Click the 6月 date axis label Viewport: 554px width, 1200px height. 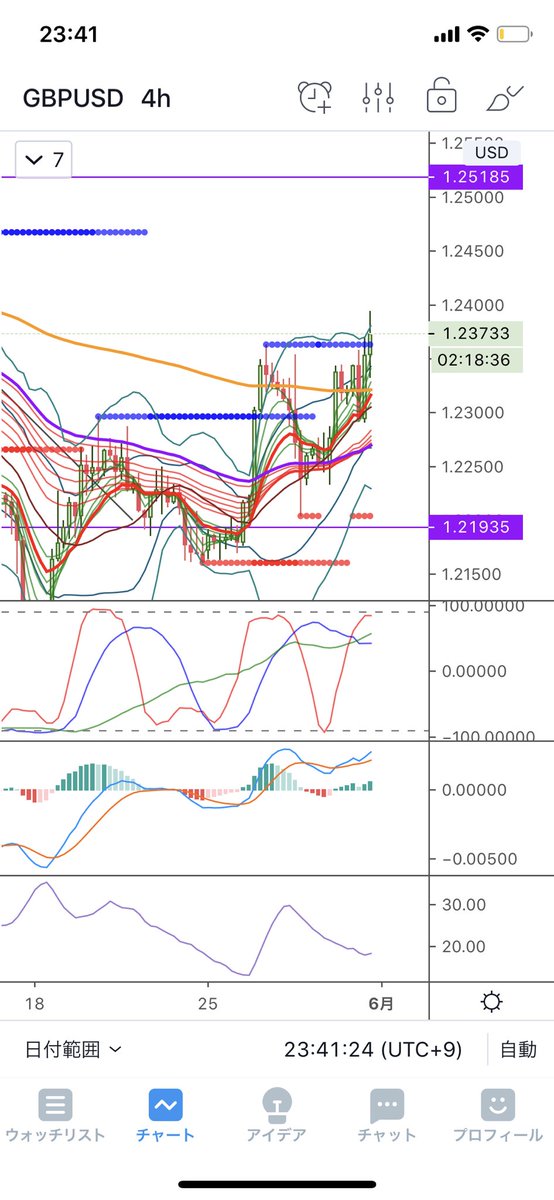[x=380, y=1003]
